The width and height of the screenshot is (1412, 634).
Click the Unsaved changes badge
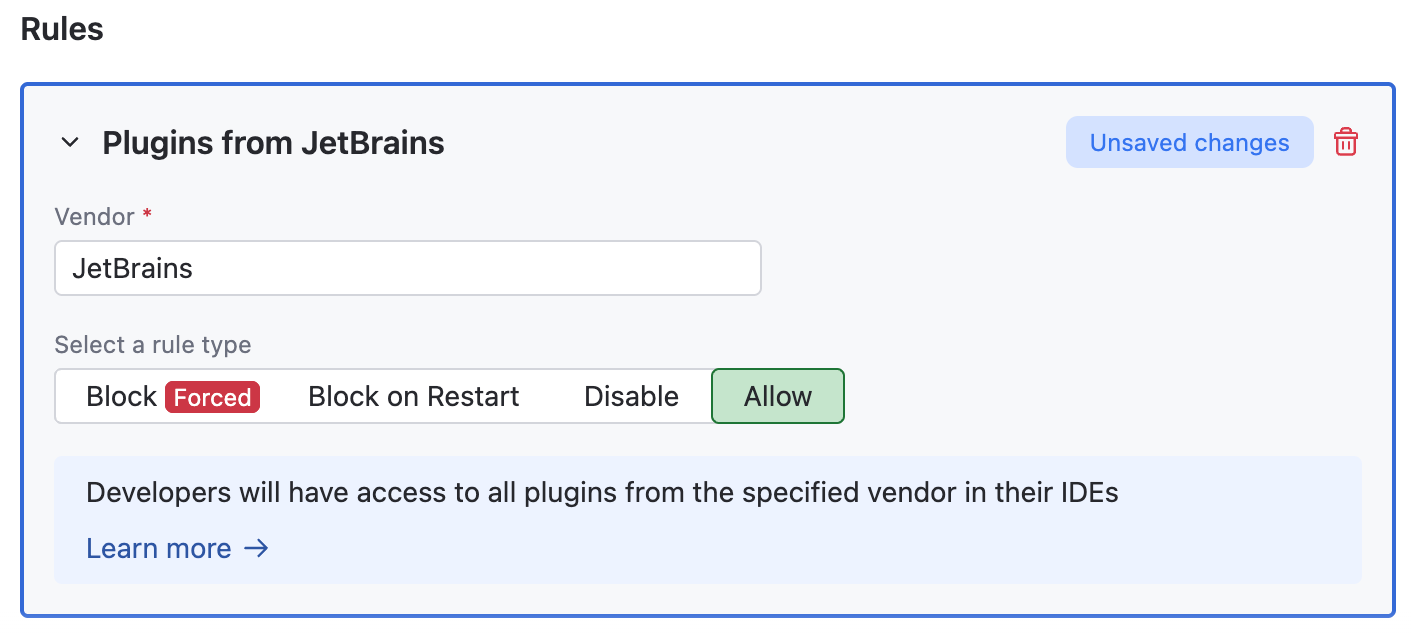[x=1189, y=142]
